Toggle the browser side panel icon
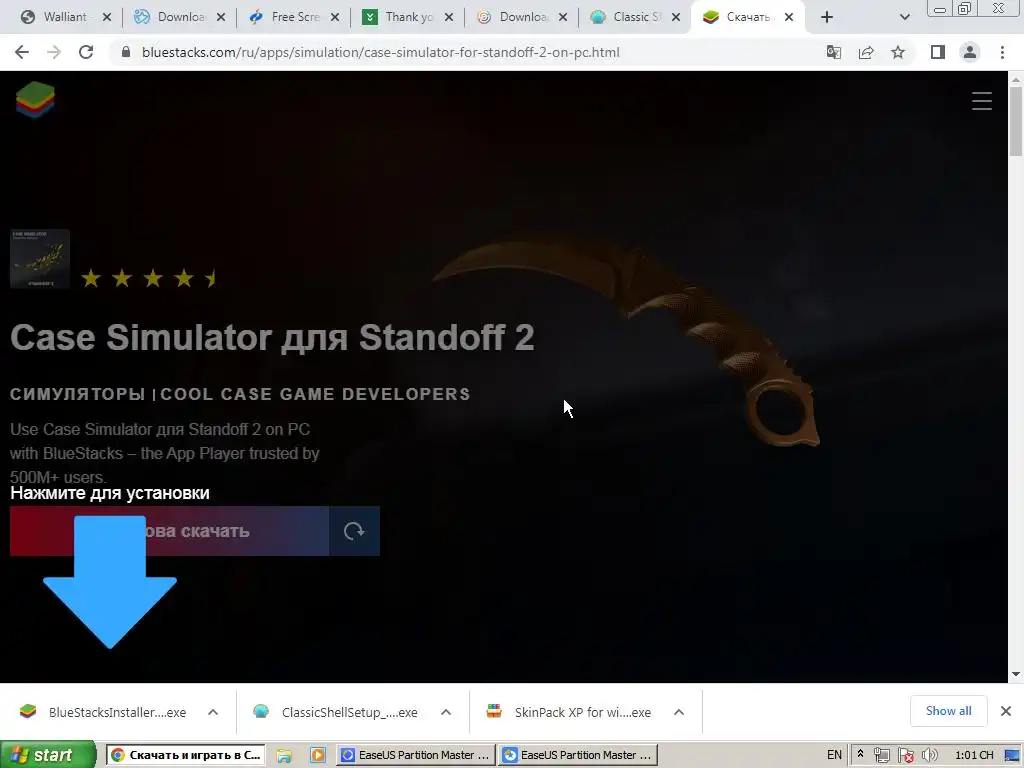This screenshot has height=768, width=1024. (x=938, y=52)
